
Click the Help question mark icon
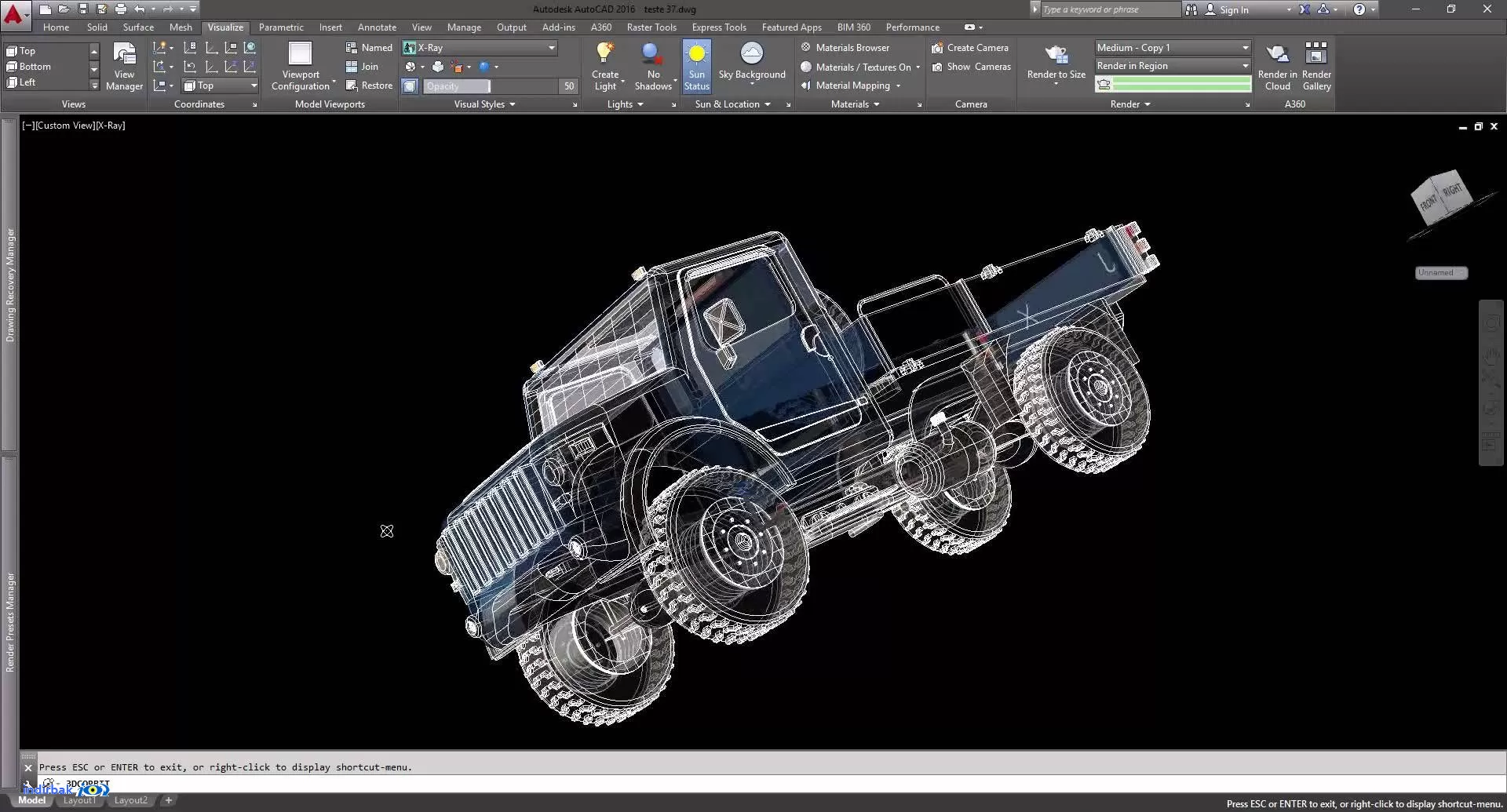click(1359, 9)
